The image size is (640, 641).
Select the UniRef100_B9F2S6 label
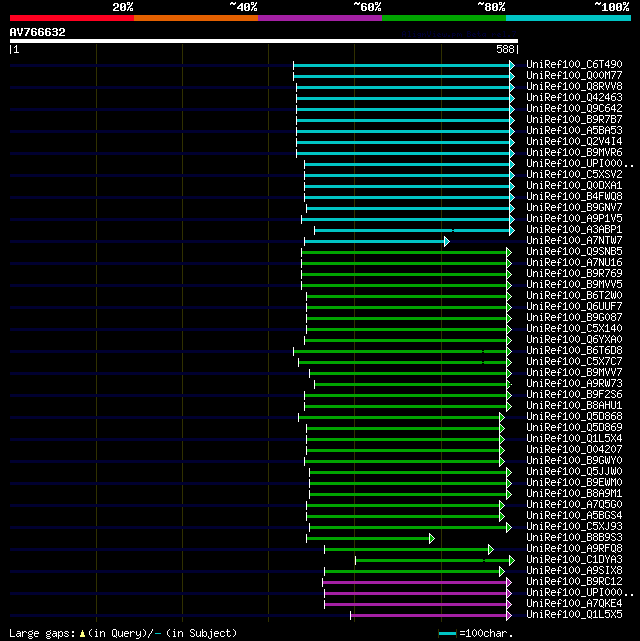coord(574,395)
